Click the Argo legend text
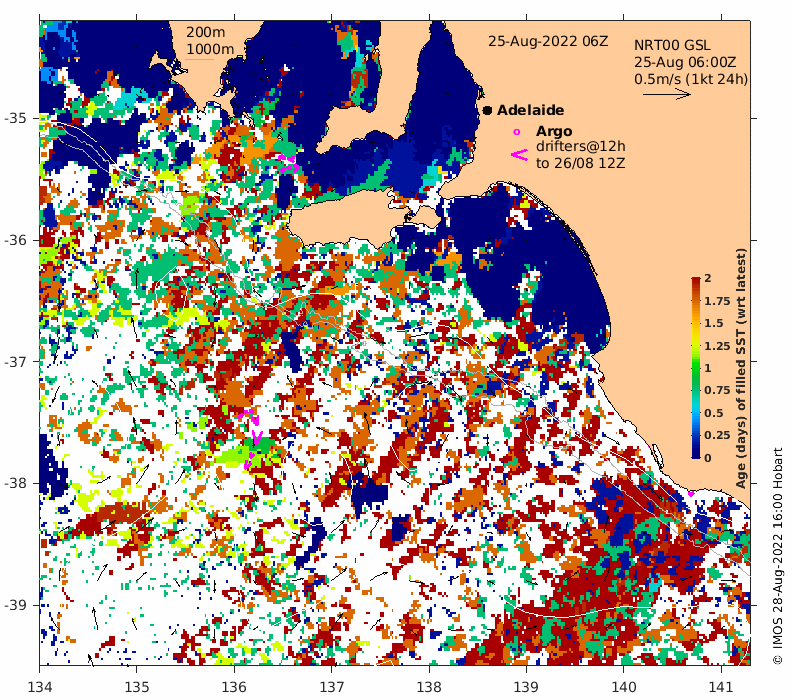Screen dimensions: 792x700 click(554, 131)
